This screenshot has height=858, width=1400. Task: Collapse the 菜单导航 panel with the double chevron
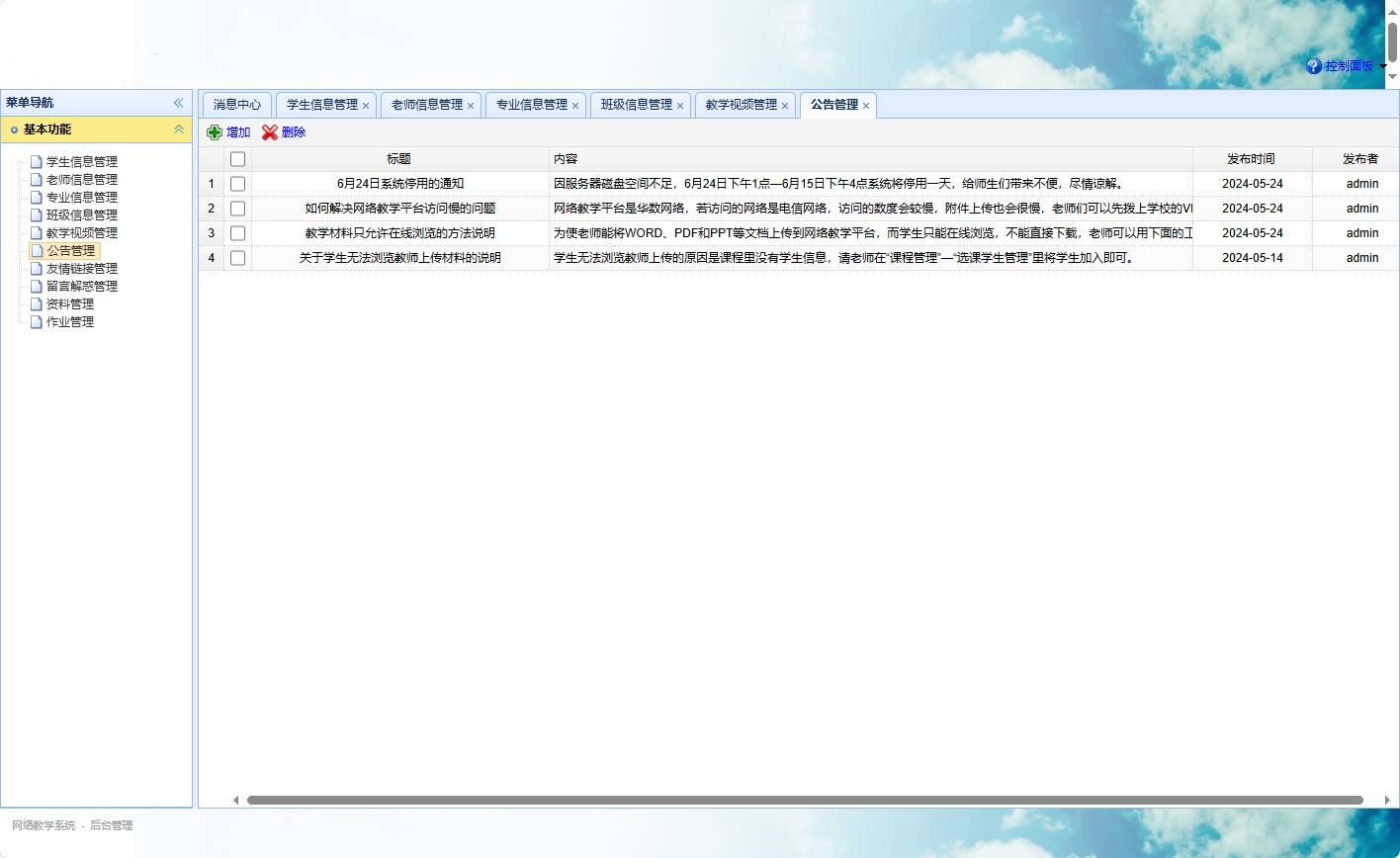click(x=179, y=102)
